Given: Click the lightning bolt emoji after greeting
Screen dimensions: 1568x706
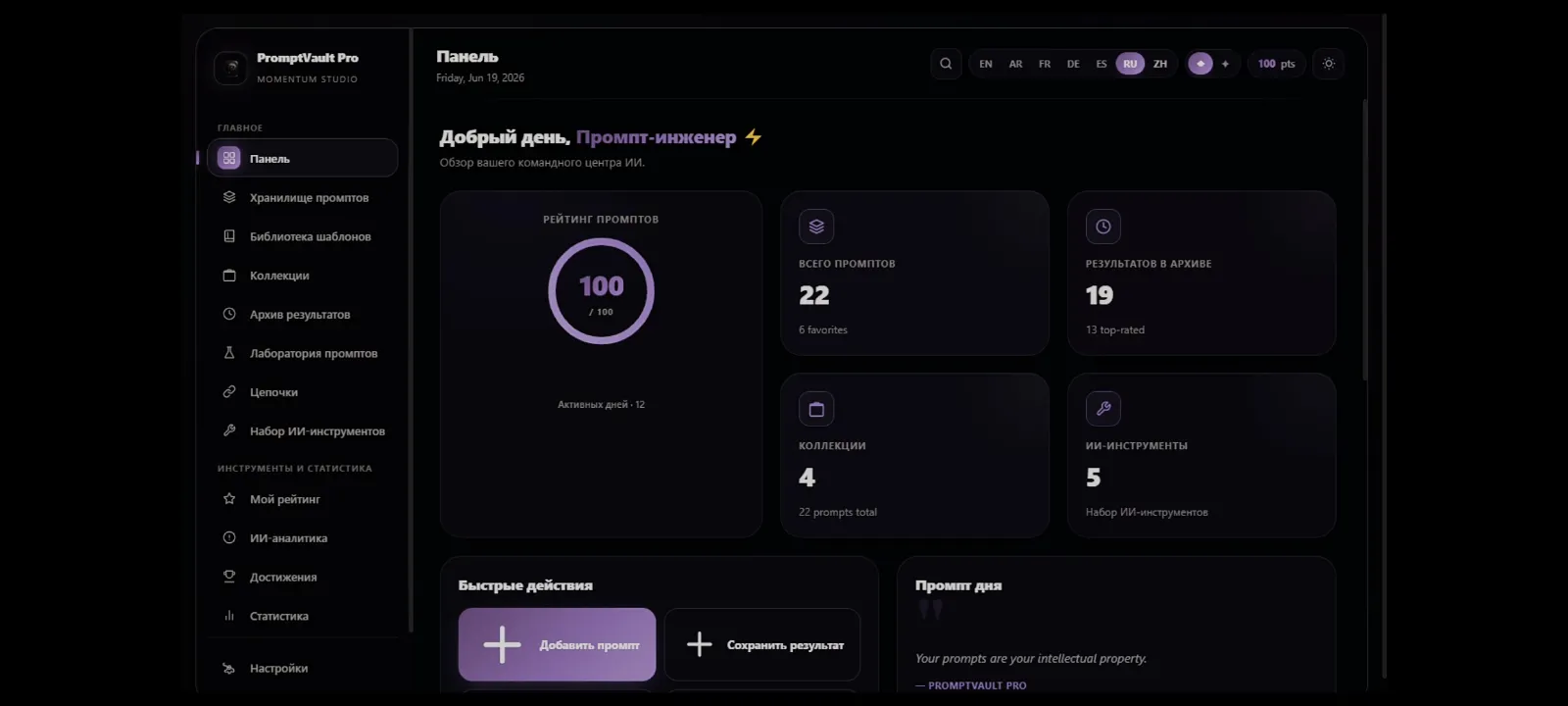Looking at the screenshot, I should (x=753, y=137).
